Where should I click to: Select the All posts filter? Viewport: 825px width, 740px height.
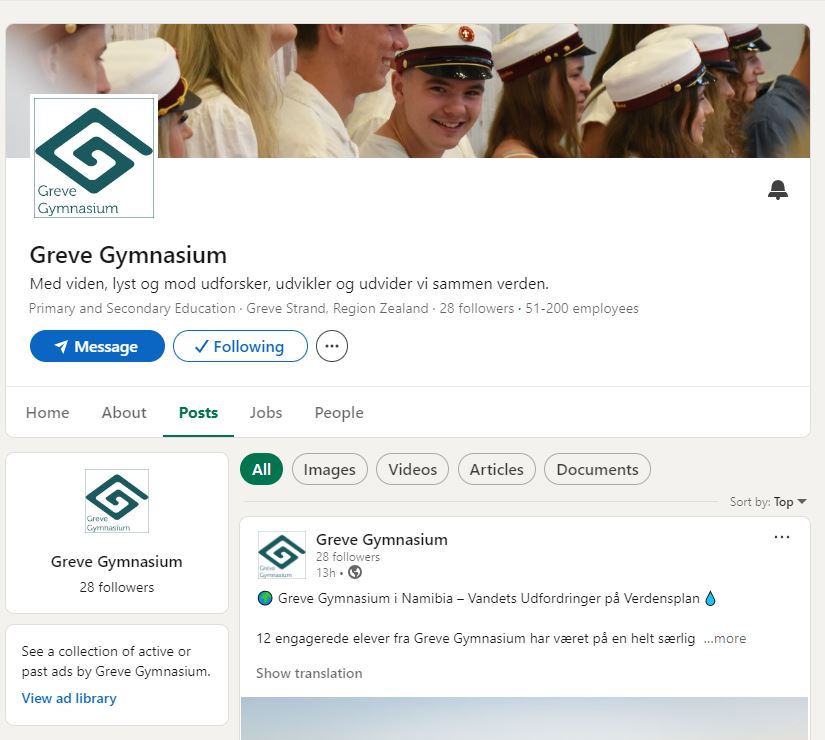click(262, 469)
